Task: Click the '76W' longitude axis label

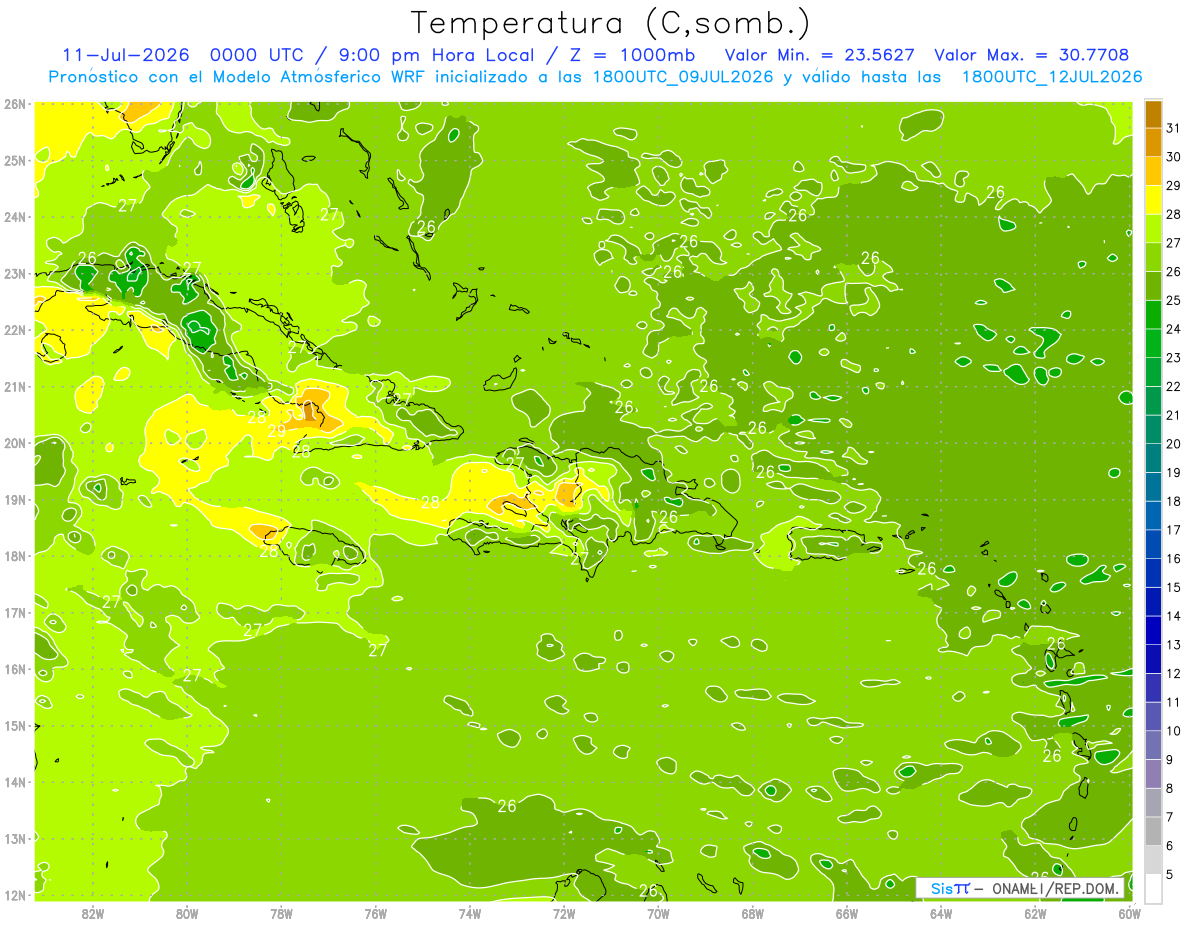Action: 375,913
